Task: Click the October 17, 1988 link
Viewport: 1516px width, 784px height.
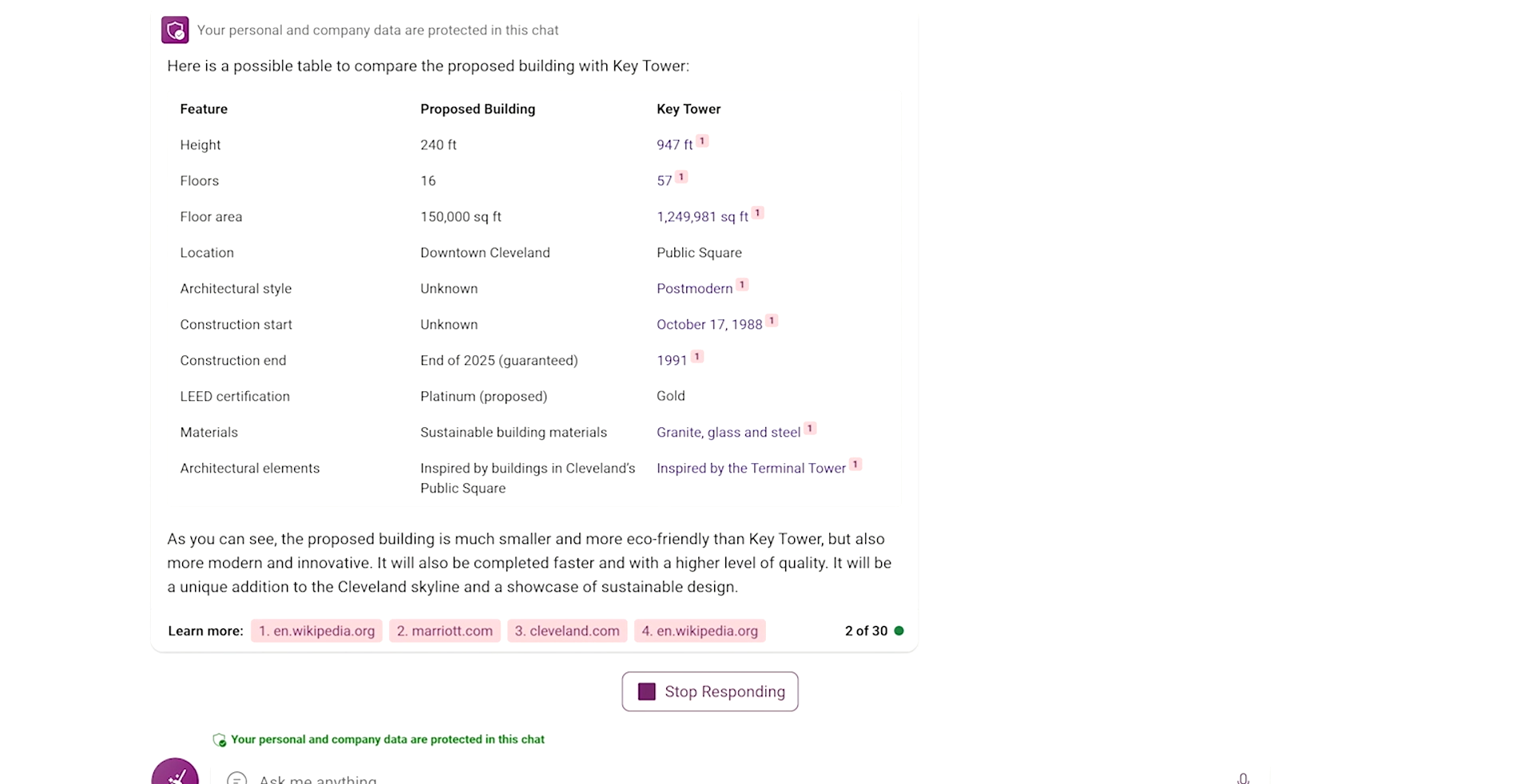Action: pos(709,325)
